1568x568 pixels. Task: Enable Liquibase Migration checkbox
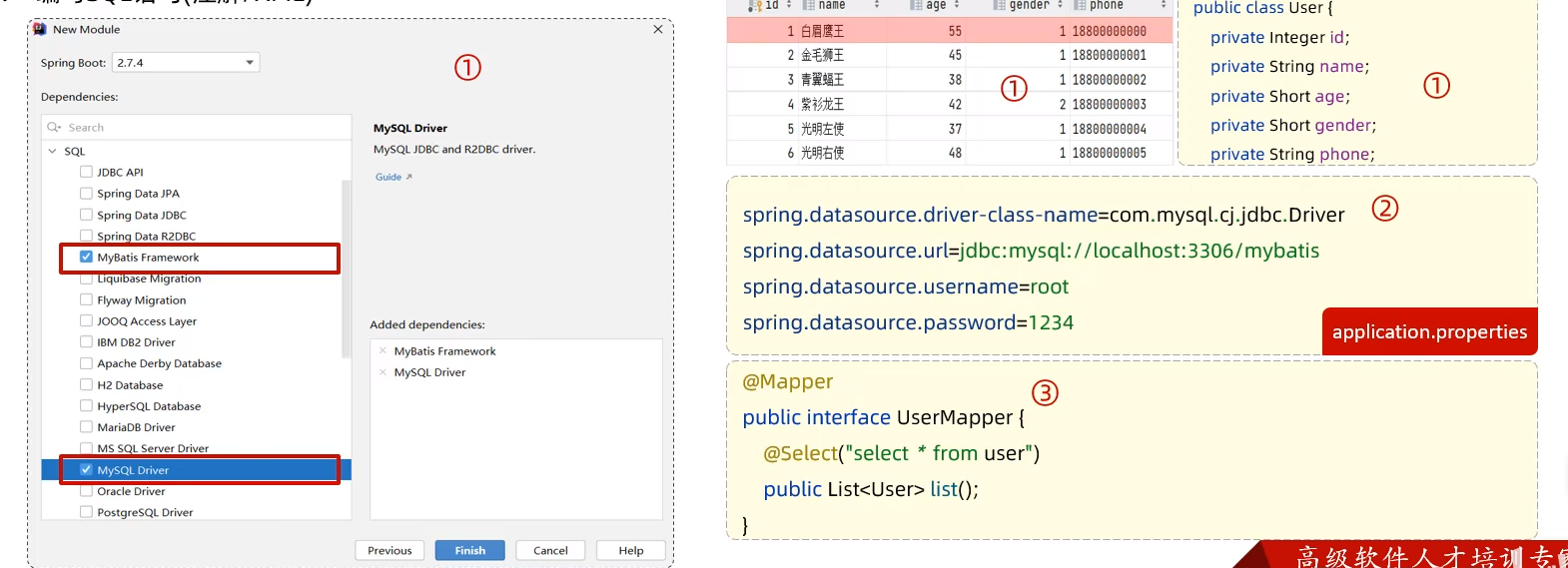[86, 279]
